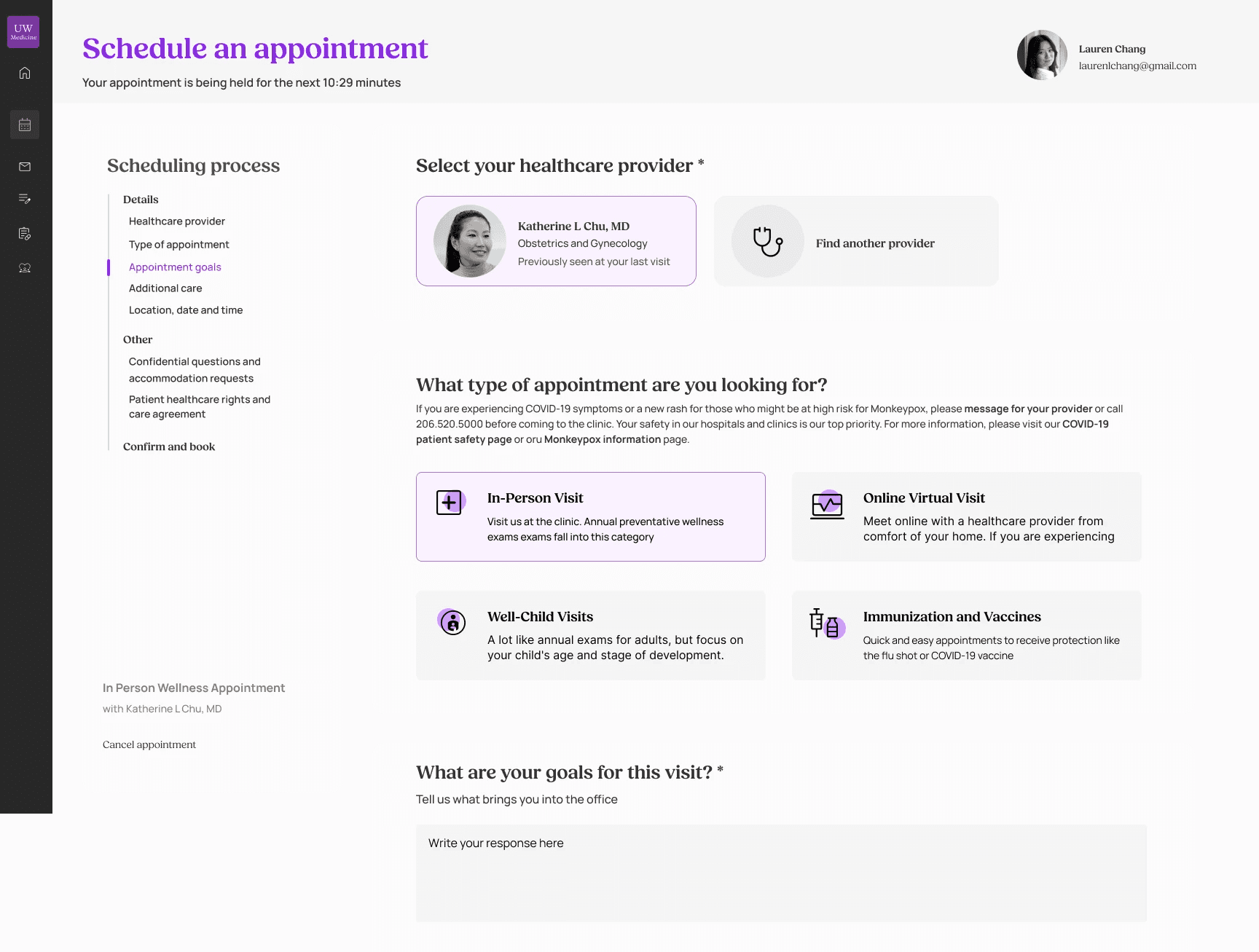Go to Home via sidebar house icon
1259x952 pixels.
[25, 73]
